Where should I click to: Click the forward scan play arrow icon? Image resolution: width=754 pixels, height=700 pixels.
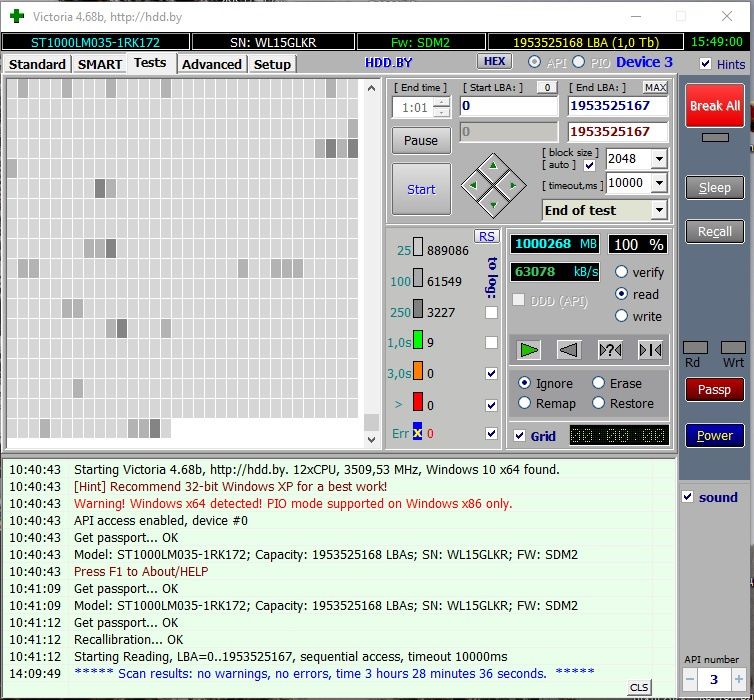(529, 349)
